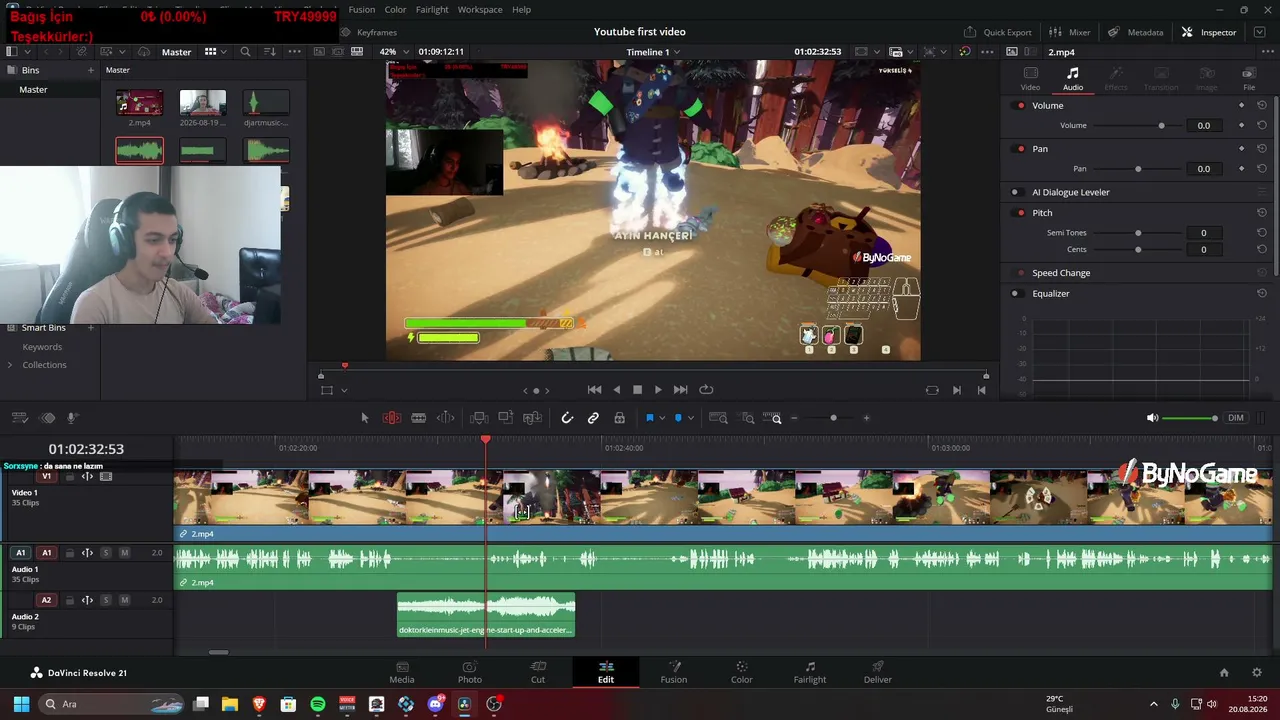Switch to the Fusion page
The image size is (1280, 720).
click(x=674, y=672)
